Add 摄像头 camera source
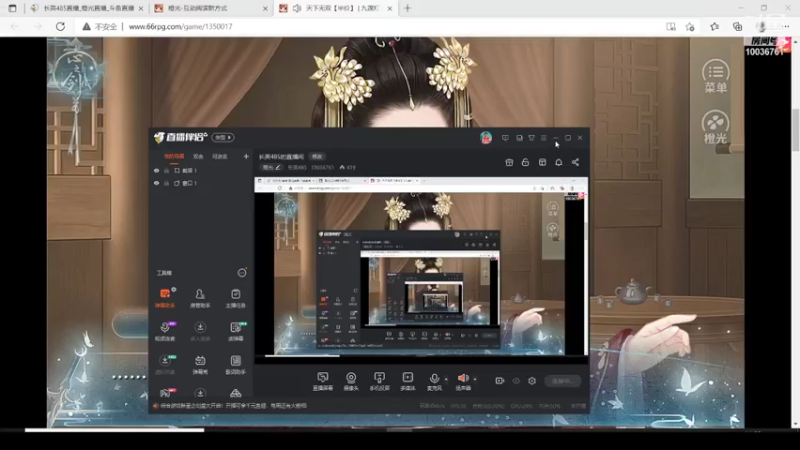 click(351, 381)
